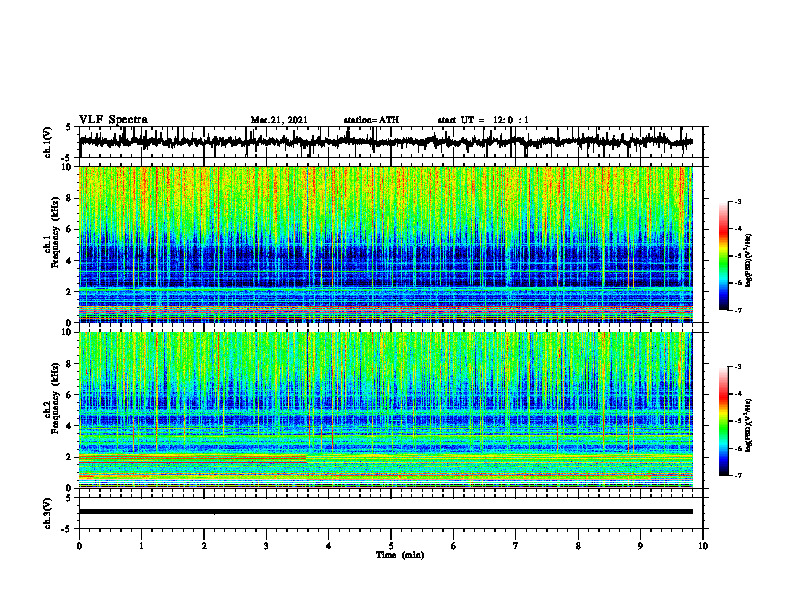Click inside the ch.2 spectrogram panel
Viewport: 792px width, 612px height.
[x=385, y=410]
